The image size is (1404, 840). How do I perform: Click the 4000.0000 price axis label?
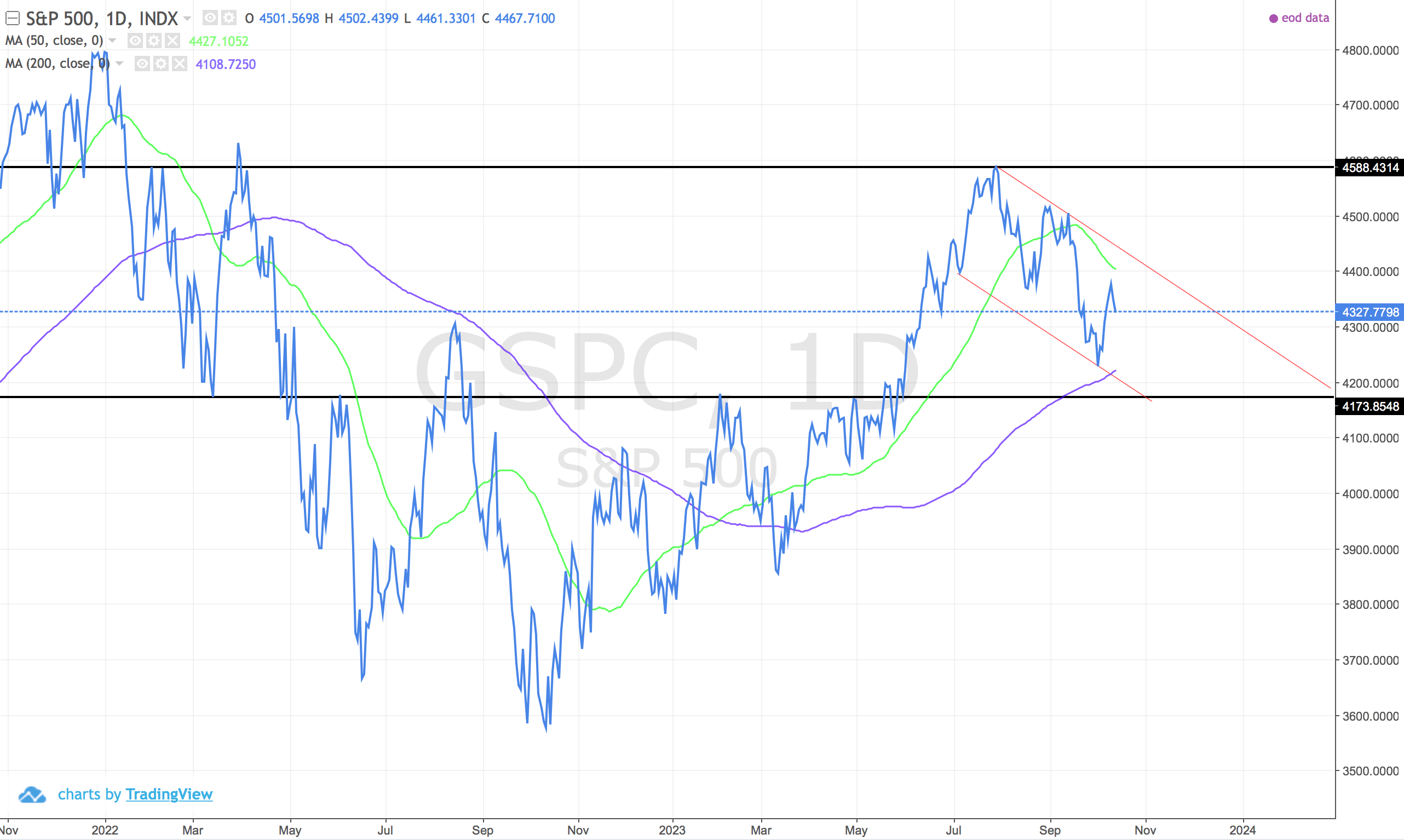click(1371, 494)
